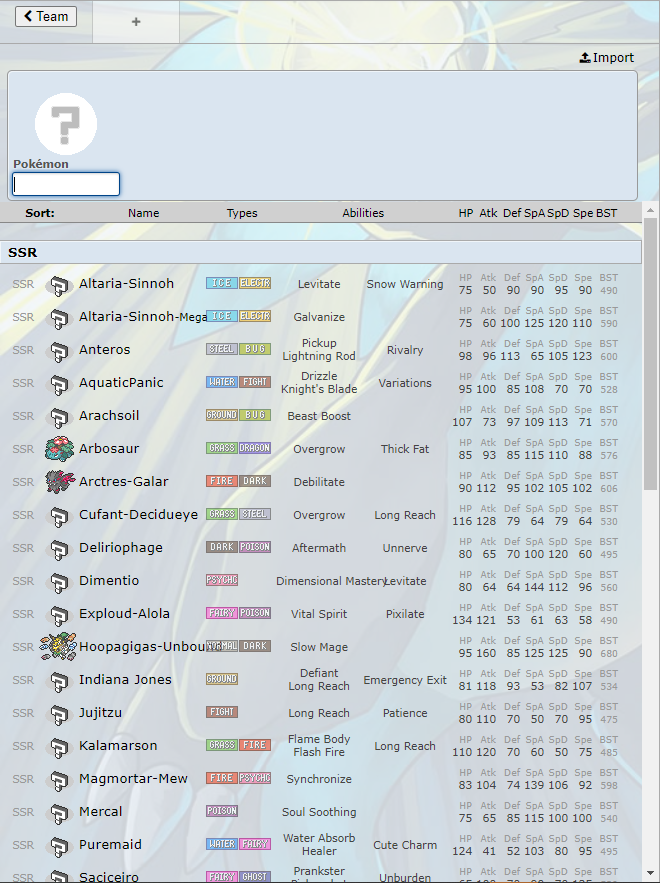Sort by SpA column header
This screenshot has height=883, width=660.
534,213
